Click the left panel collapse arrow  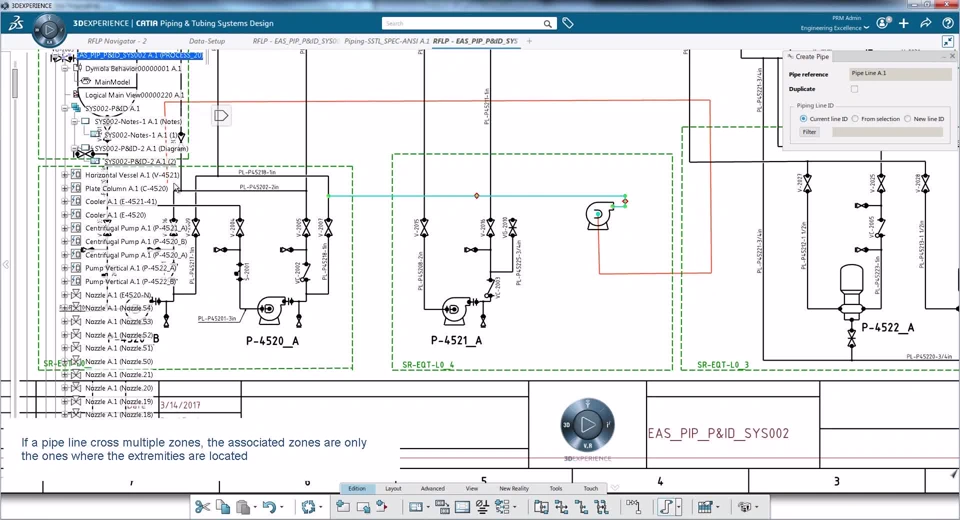6,265
